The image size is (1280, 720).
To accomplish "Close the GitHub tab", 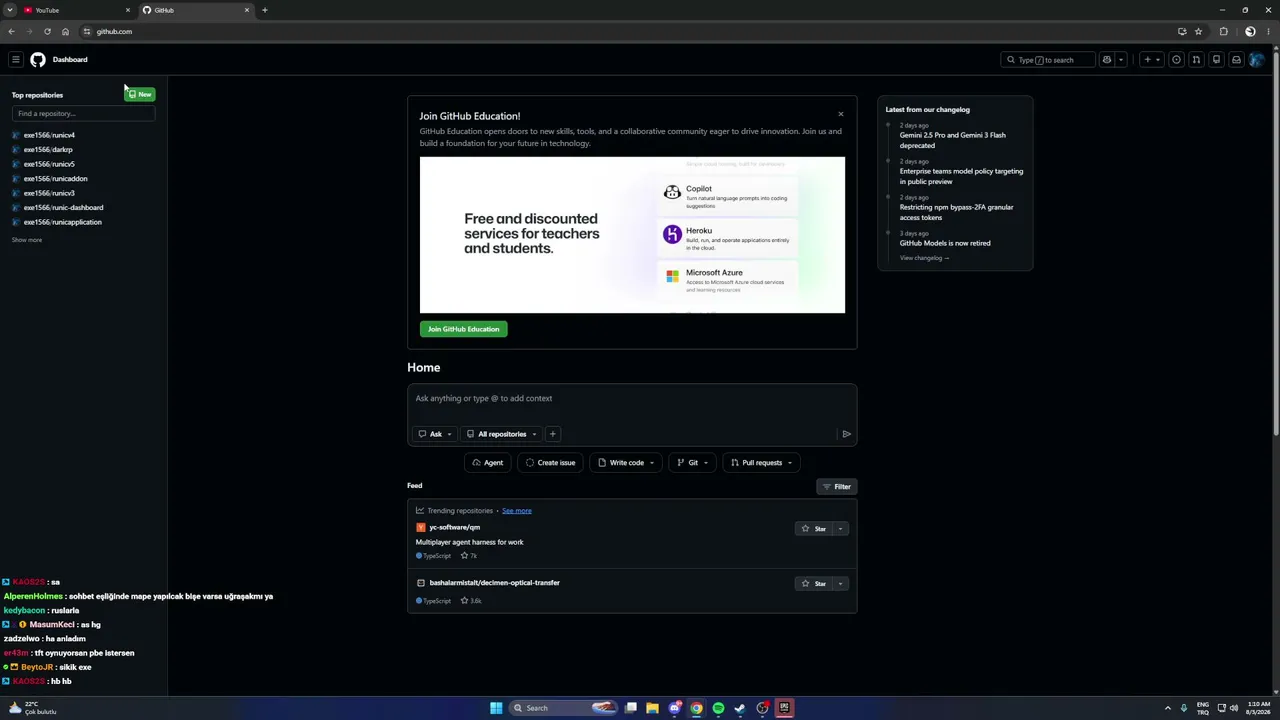I will point(247,10).
